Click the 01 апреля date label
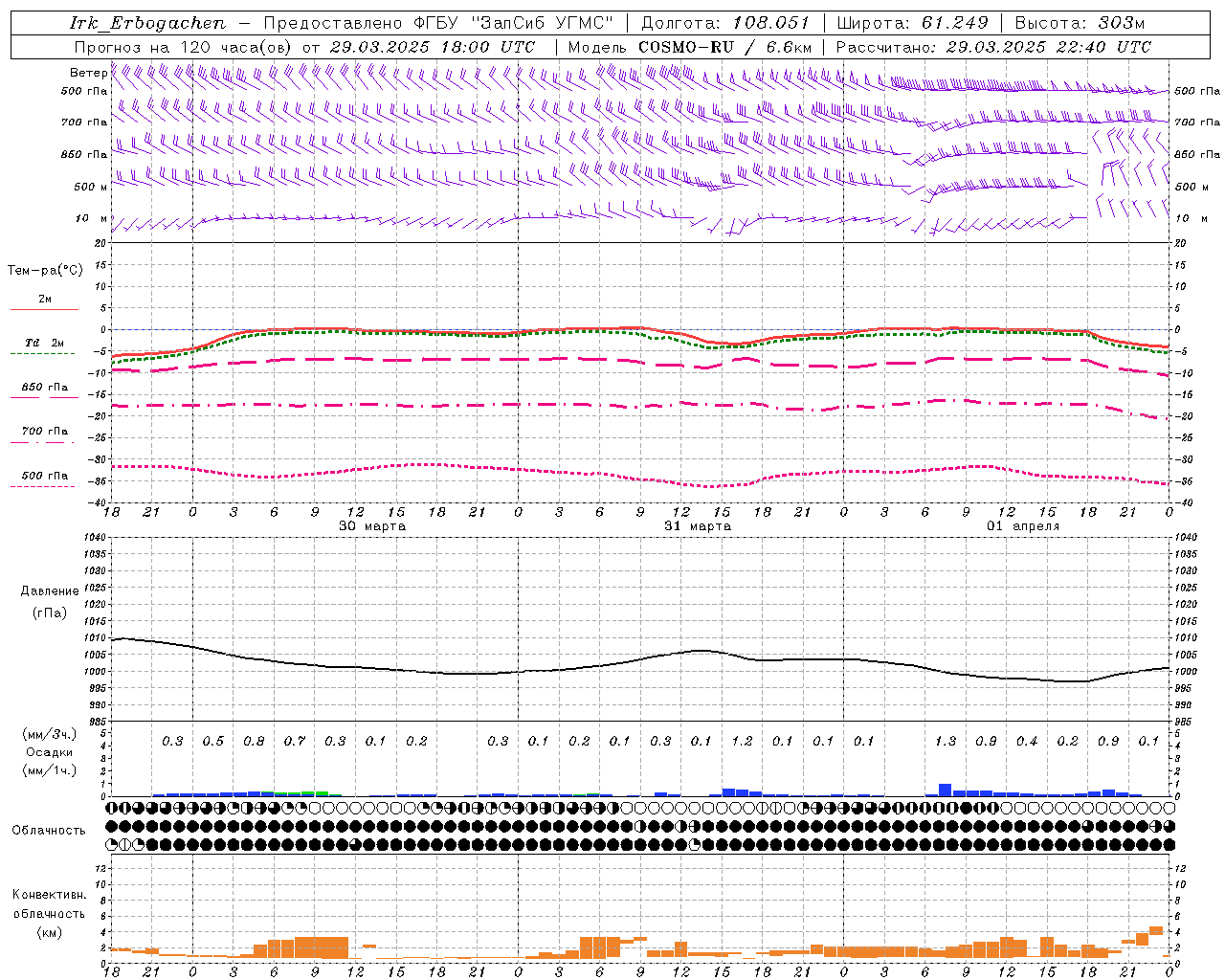The image size is (1225, 980). pos(1023,525)
